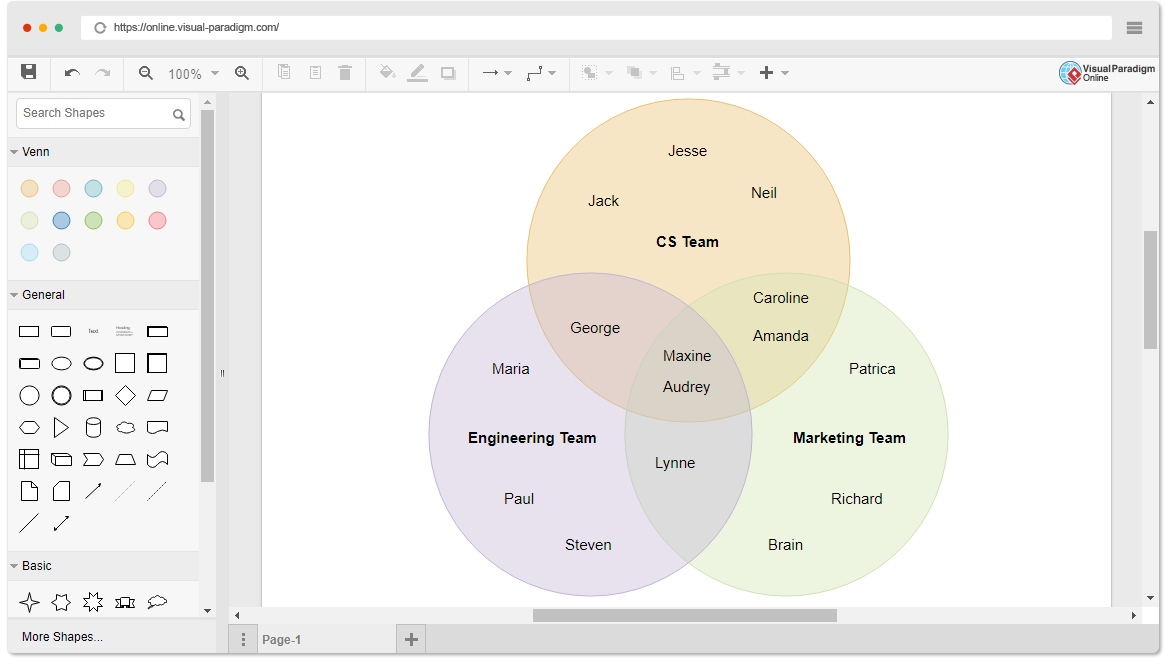
Task: Open the pages menu three-dot icon
Action: coord(243,640)
